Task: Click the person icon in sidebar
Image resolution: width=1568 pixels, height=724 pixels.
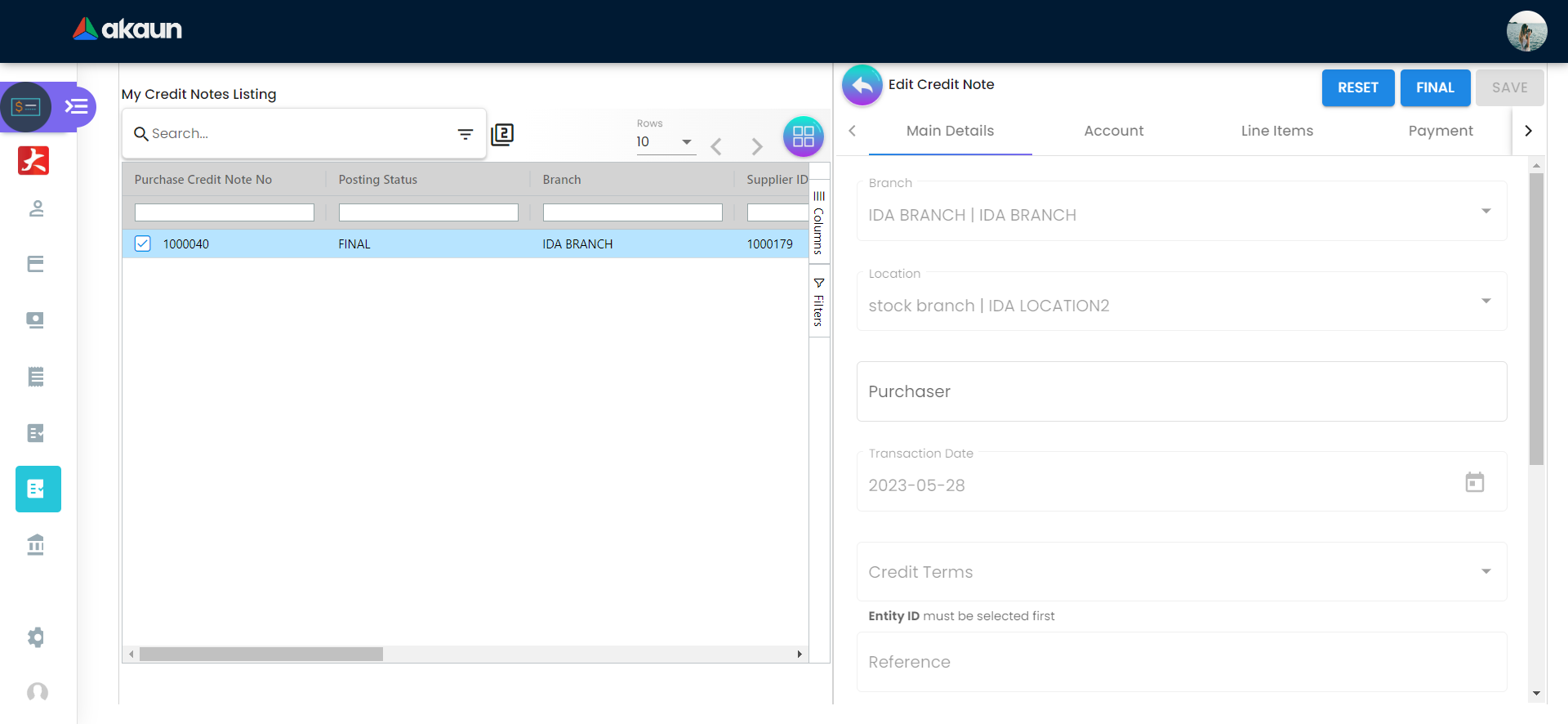Action: pyautogui.click(x=36, y=209)
